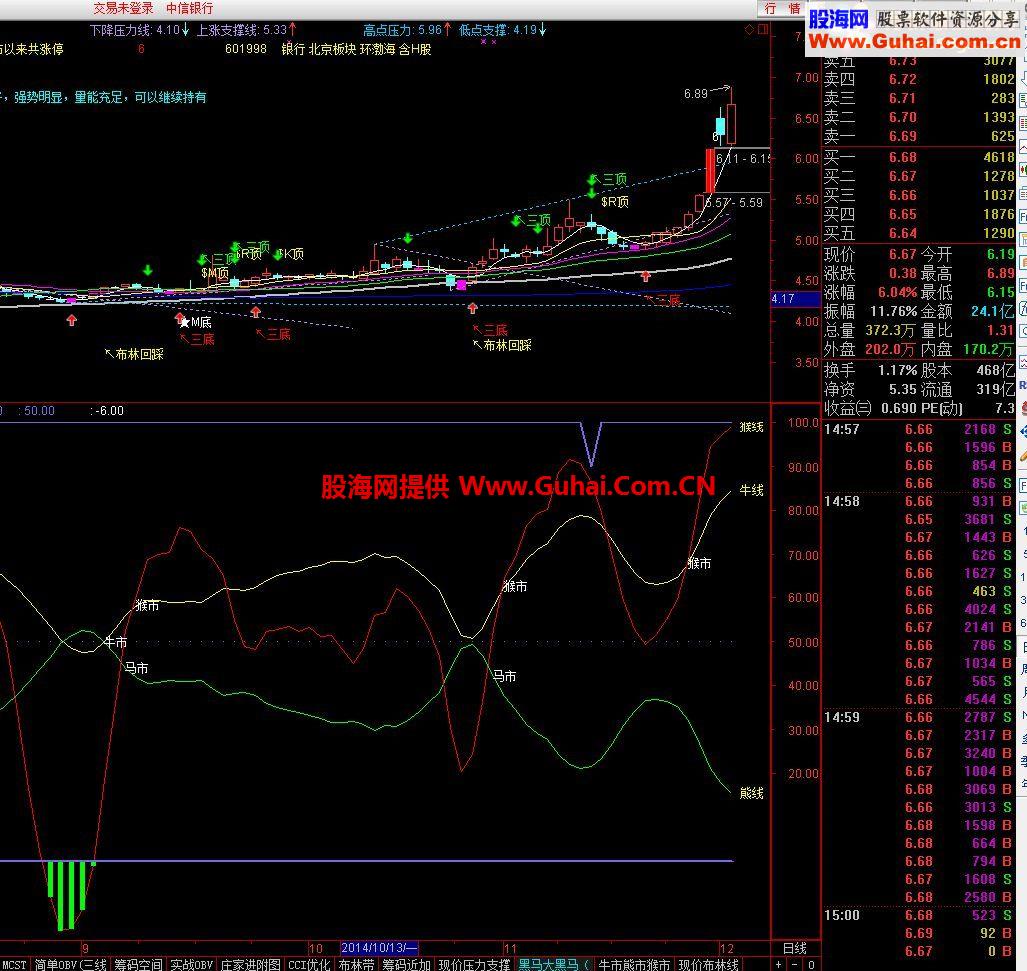Click the 下降压力线: 4.10 readout
The width and height of the screenshot is (1027, 971).
click(x=140, y=30)
